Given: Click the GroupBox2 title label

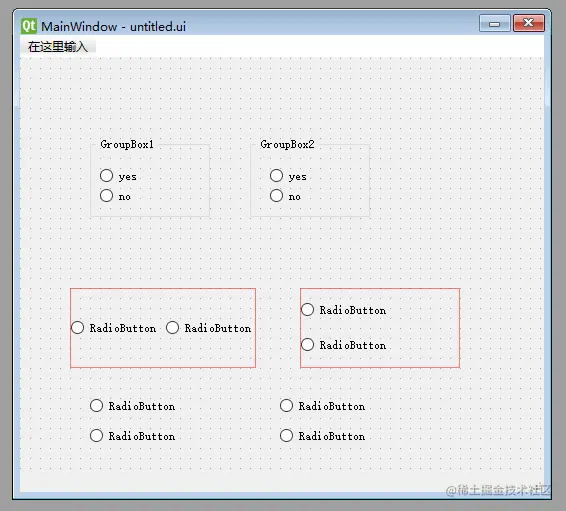Looking at the screenshot, I should pyautogui.click(x=287, y=145).
